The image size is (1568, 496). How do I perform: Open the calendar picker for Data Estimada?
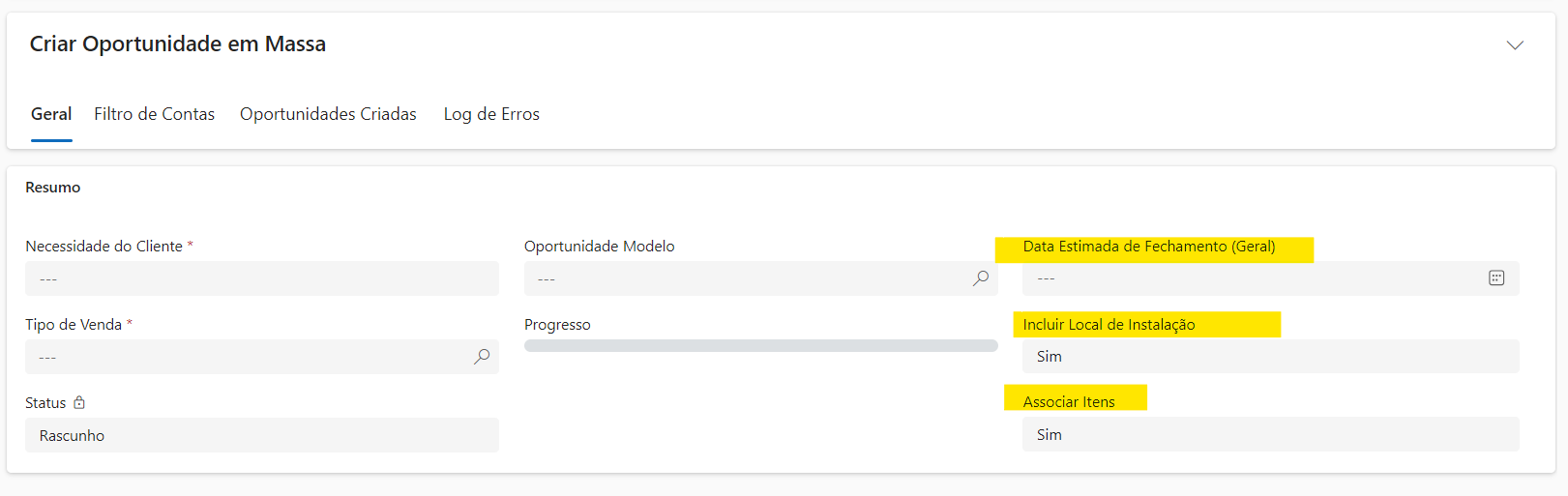[1495, 278]
